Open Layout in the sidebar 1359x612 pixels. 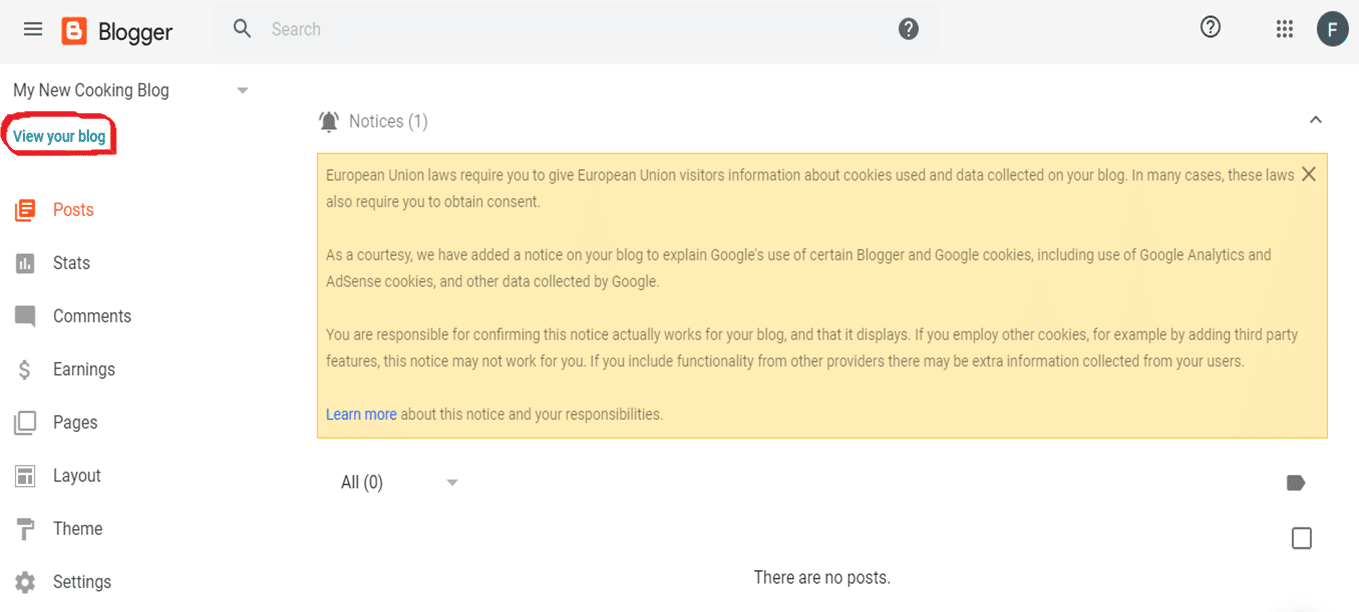77,476
